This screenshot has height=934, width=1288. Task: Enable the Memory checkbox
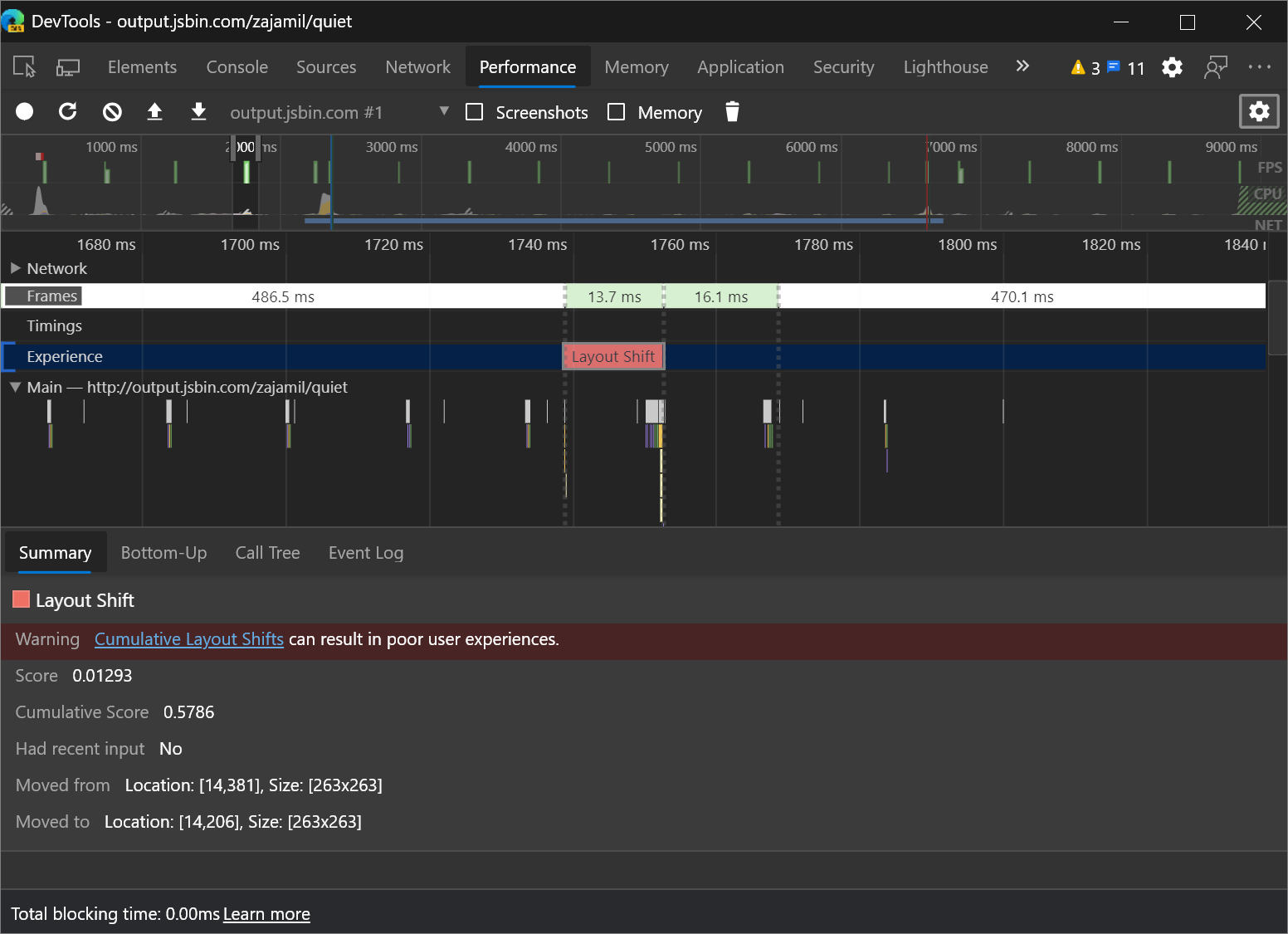click(617, 112)
